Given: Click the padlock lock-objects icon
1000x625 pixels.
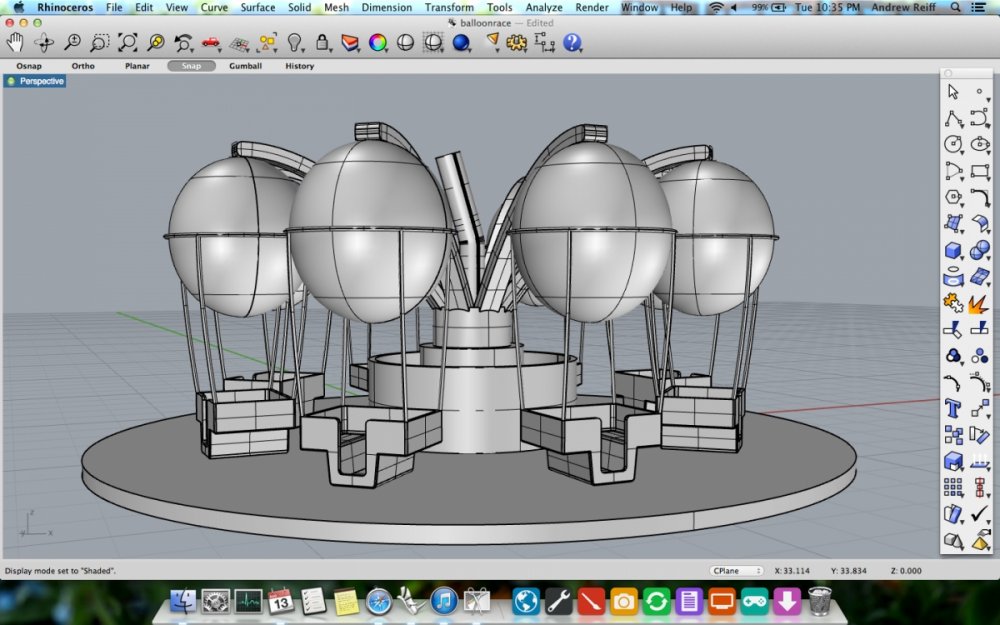Looking at the screenshot, I should pos(323,42).
